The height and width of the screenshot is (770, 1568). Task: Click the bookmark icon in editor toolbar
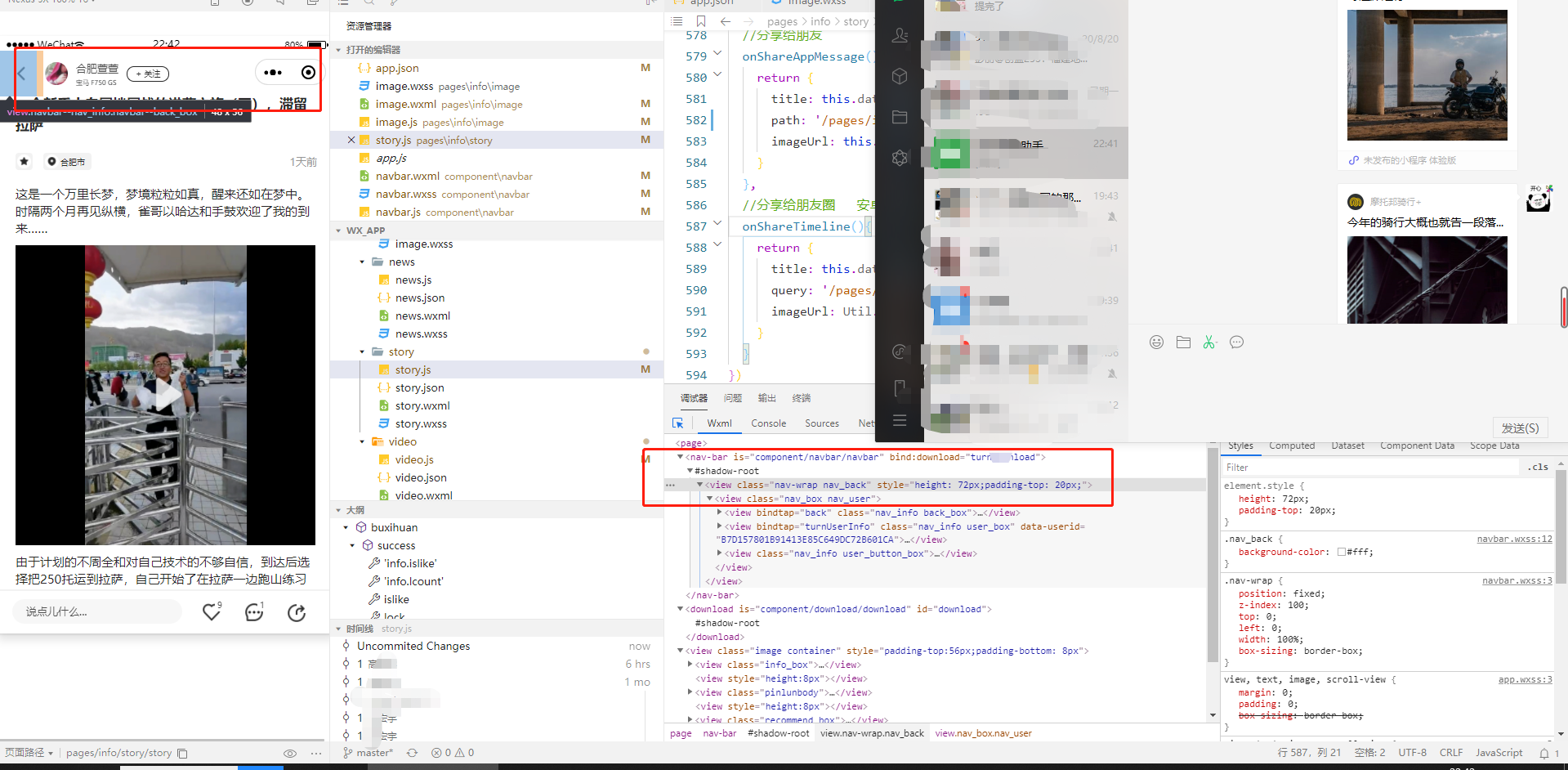(700, 21)
